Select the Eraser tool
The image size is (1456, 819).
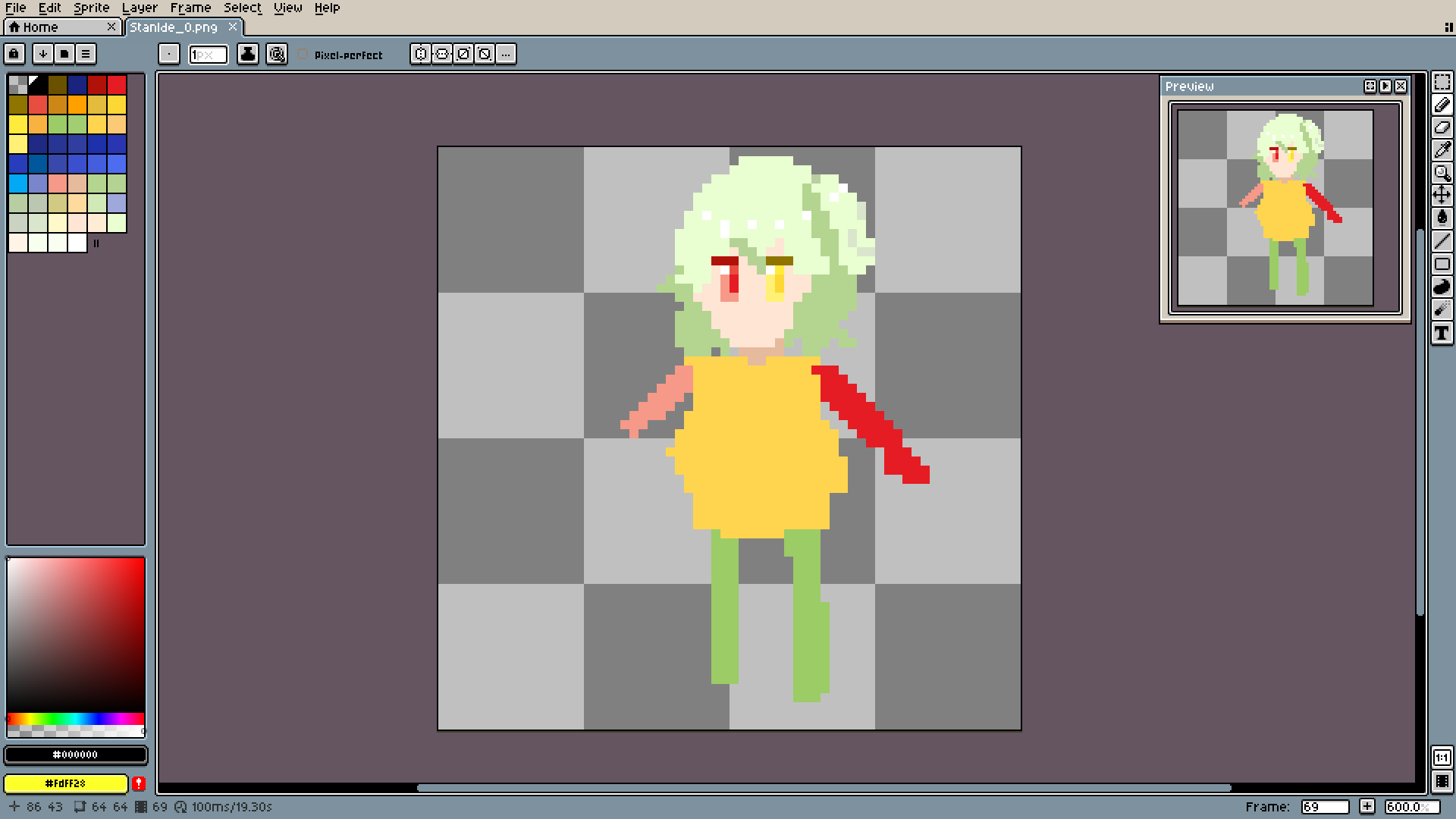(x=1442, y=127)
